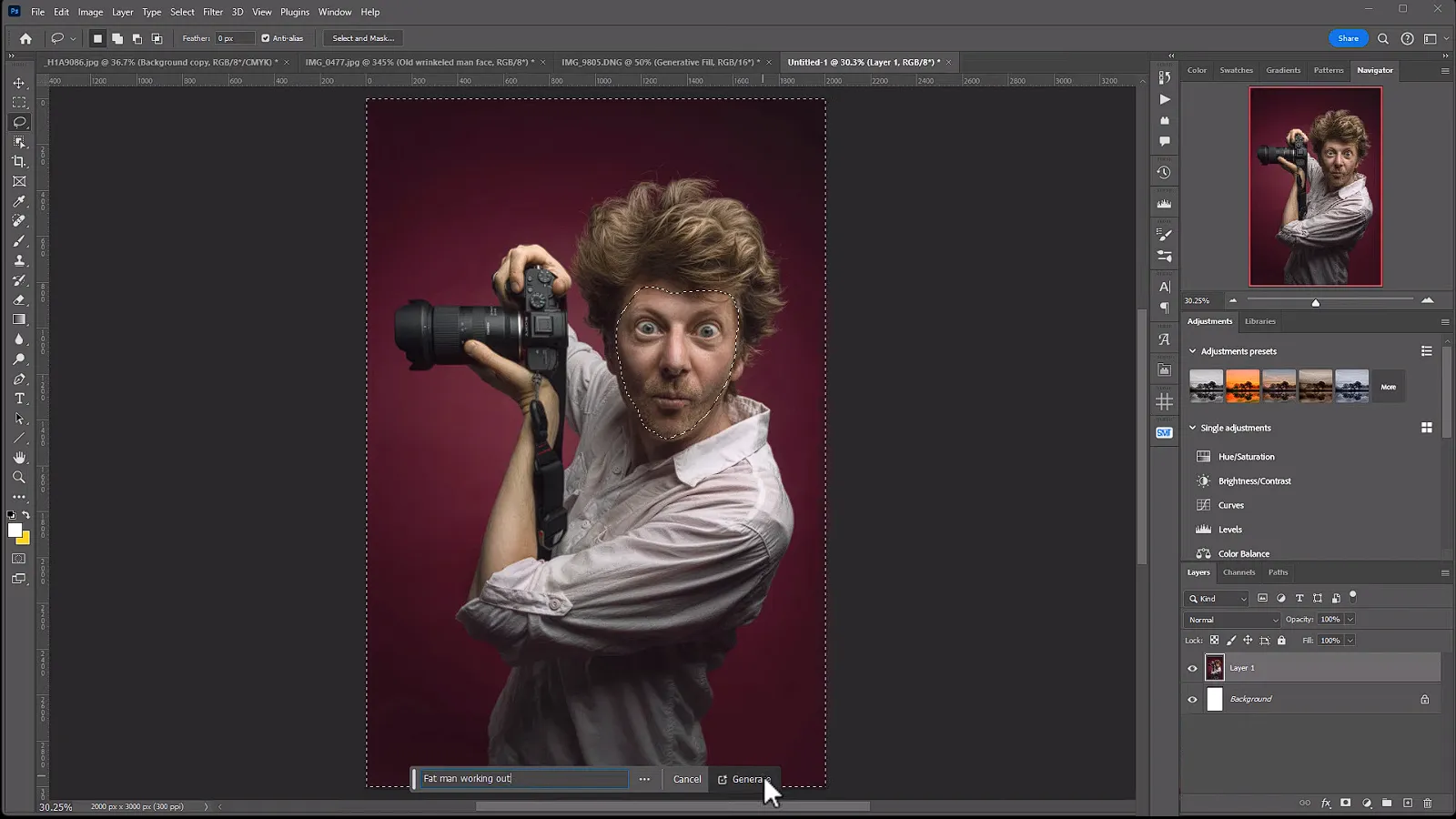Open the Kind filter dropdown
Screen dimensions: 1456x819
(x=1217, y=598)
